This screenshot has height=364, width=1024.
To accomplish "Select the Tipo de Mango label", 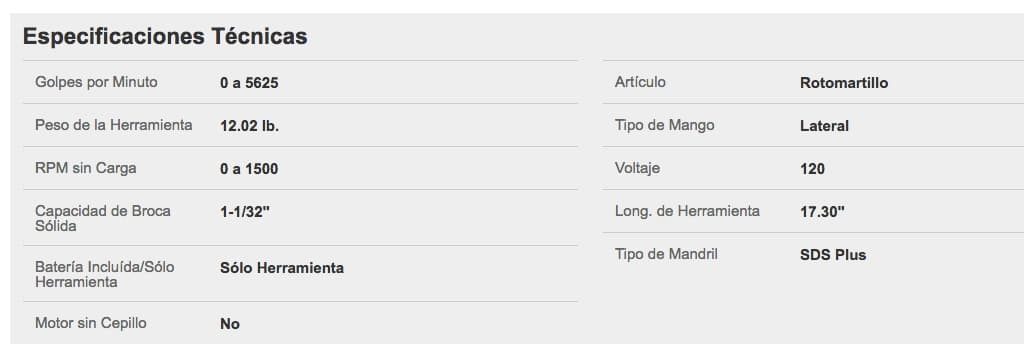I will point(664,125).
